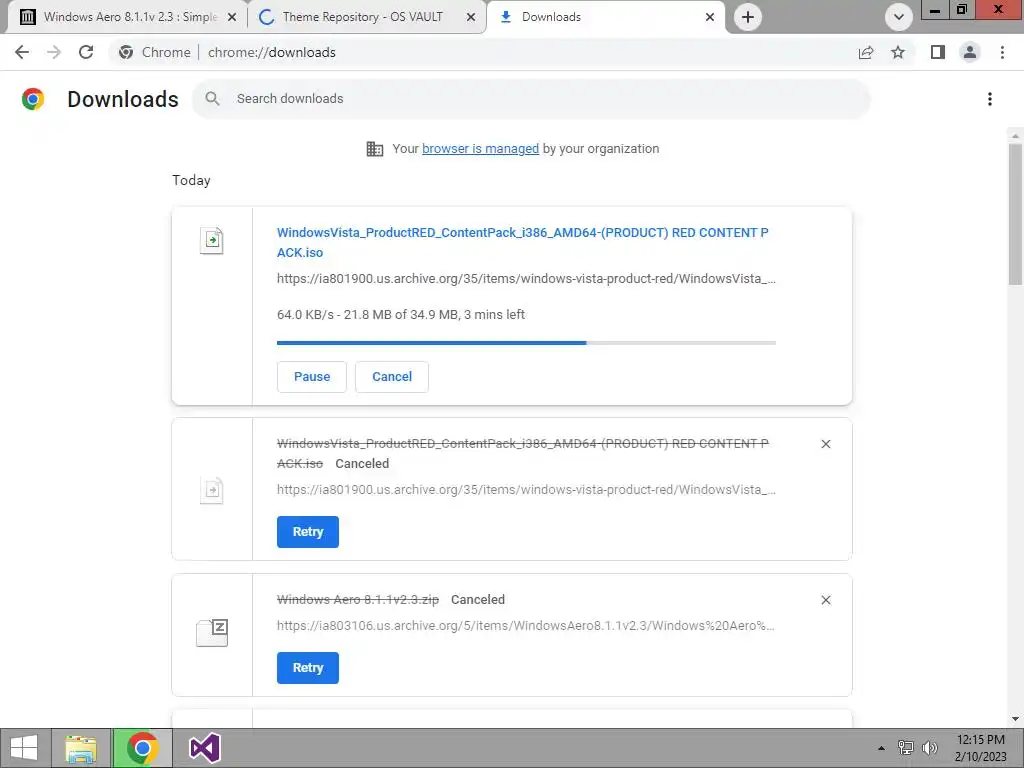Viewport: 1024px width, 768px height.
Task: Click the browser forward arrow
Action: 54,52
